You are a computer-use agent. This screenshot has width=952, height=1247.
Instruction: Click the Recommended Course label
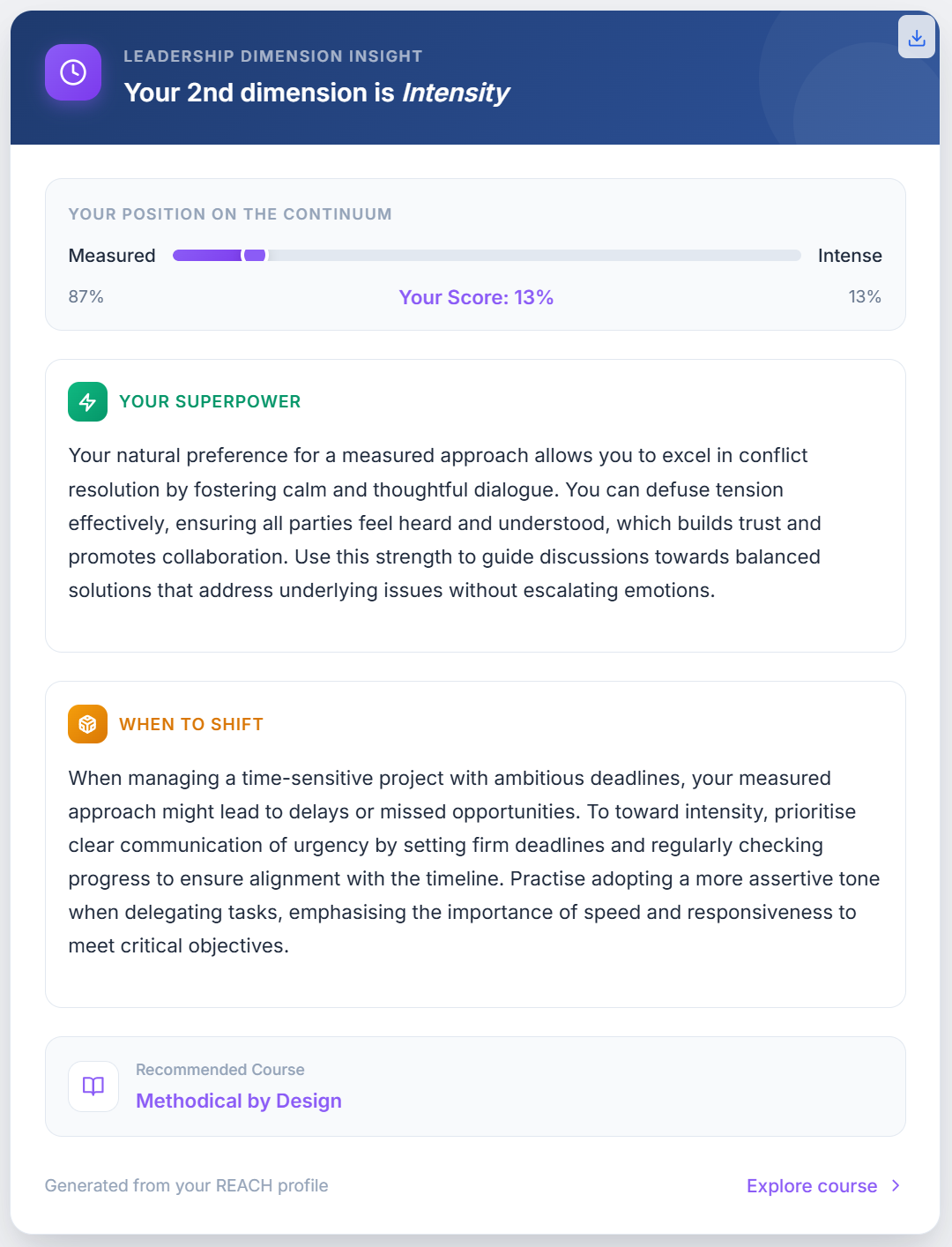[219, 1070]
